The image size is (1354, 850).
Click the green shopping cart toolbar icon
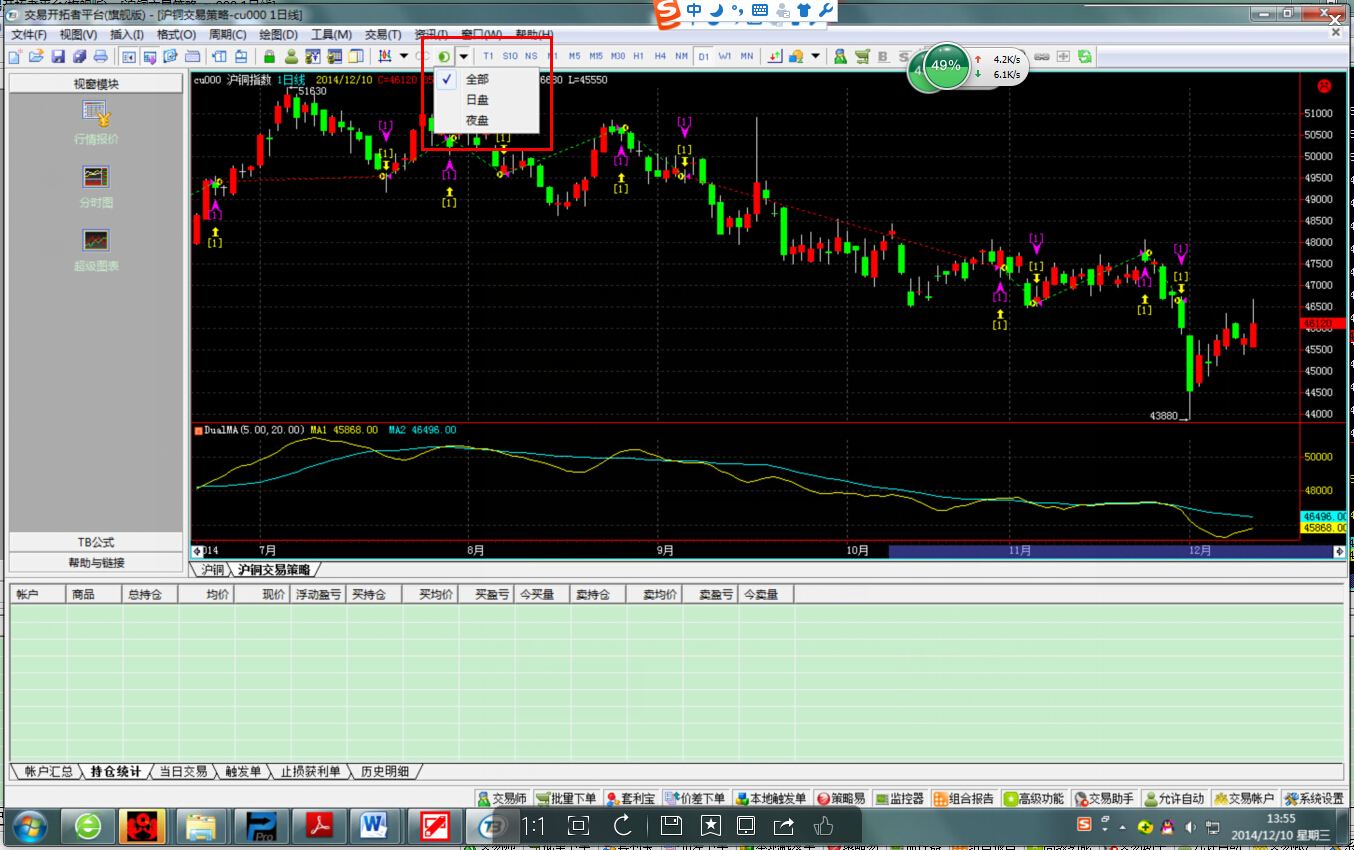pyautogui.click(x=862, y=56)
